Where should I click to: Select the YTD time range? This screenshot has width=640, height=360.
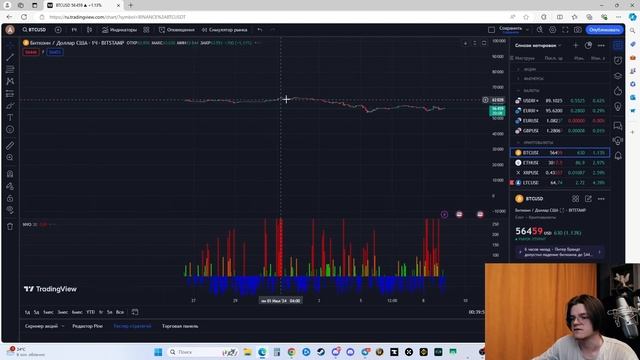tap(91, 312)
